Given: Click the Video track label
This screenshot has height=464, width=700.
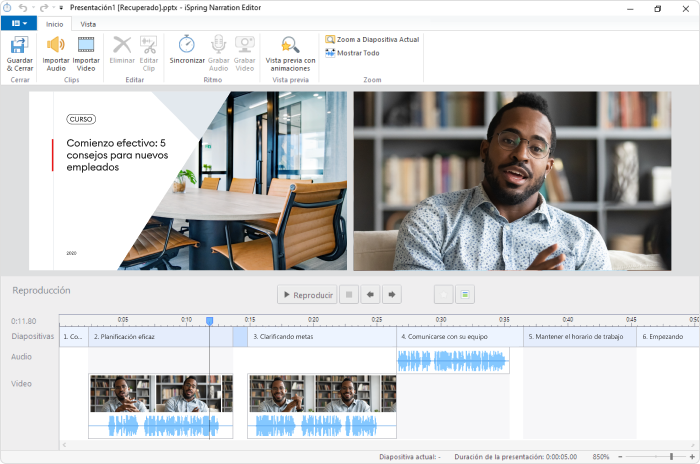Looking at the screenshot, I should click(x=21, y=384).
